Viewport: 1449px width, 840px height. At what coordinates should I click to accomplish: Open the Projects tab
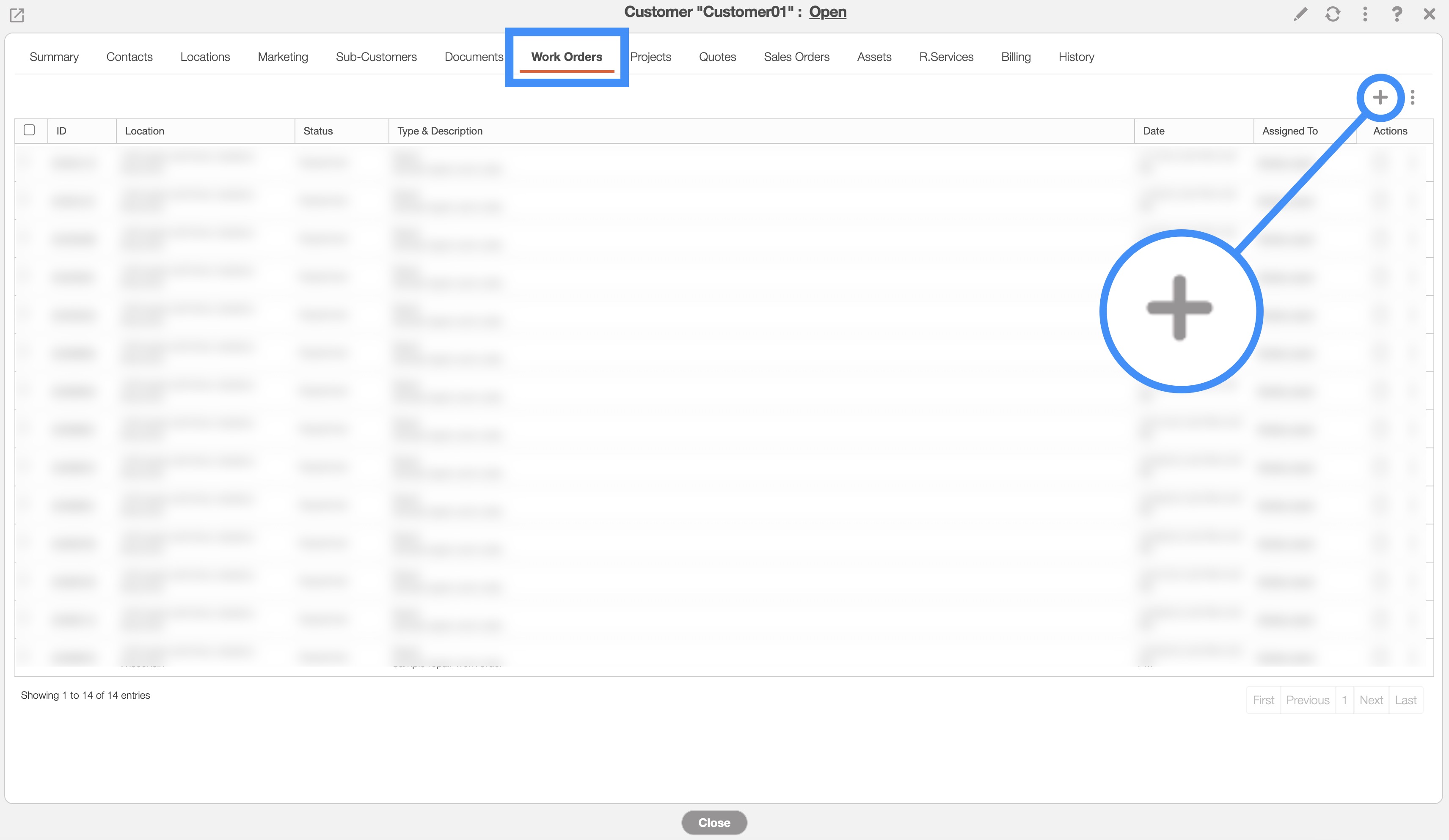[x=650, y=57]
